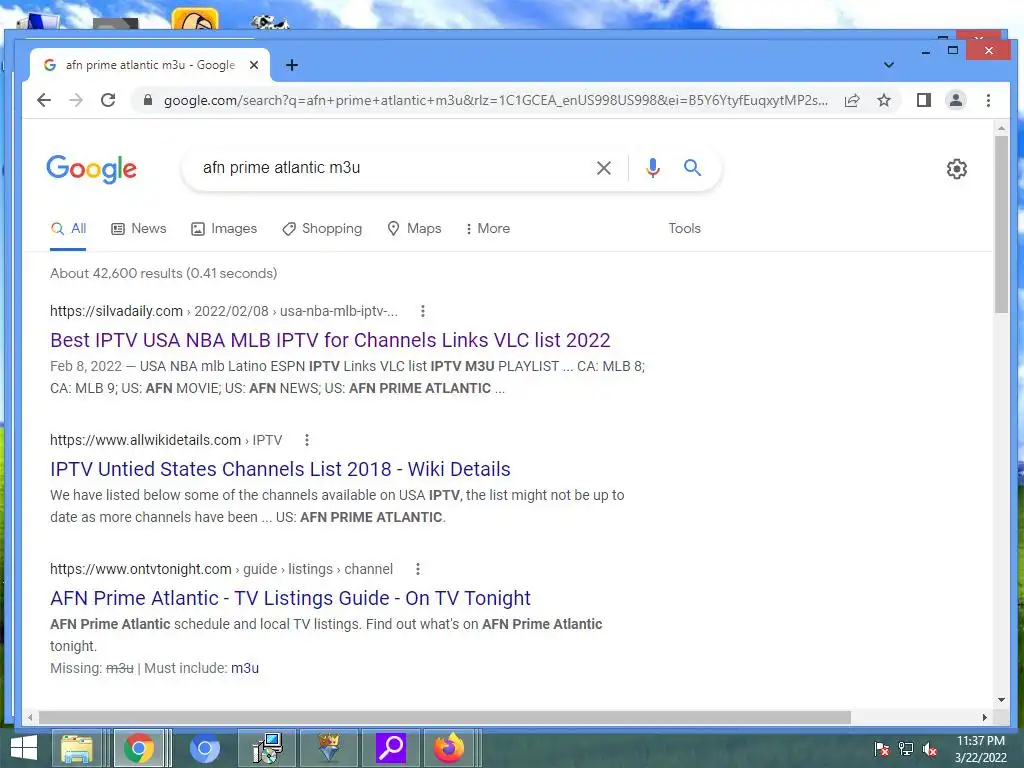1024x768 pixels.
Task: Open the search Tools options
Action: (x=684, y=229)
